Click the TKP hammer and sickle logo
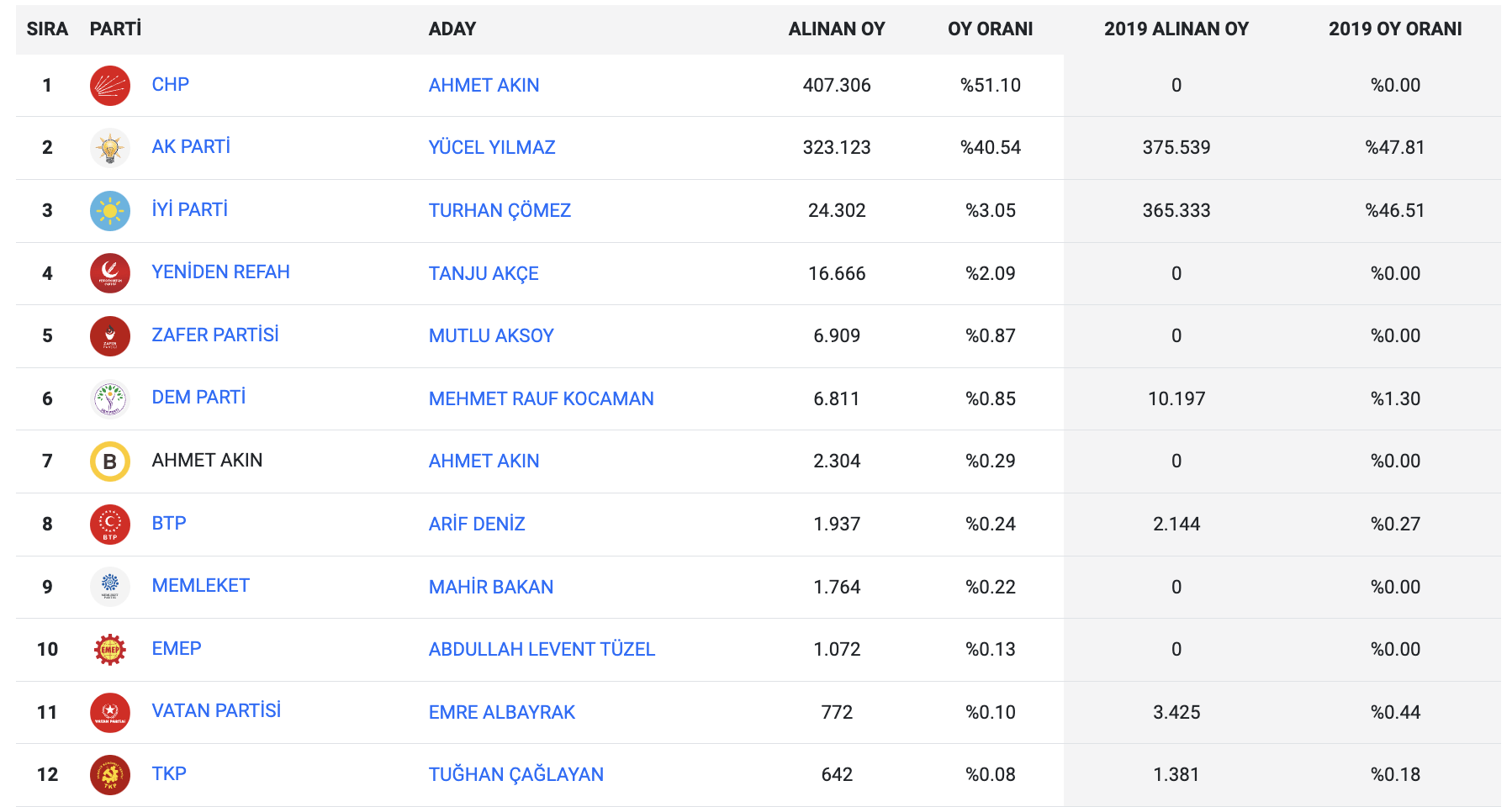The height and width of the screenshot is (807, 1512). click(x=110, y=775)
